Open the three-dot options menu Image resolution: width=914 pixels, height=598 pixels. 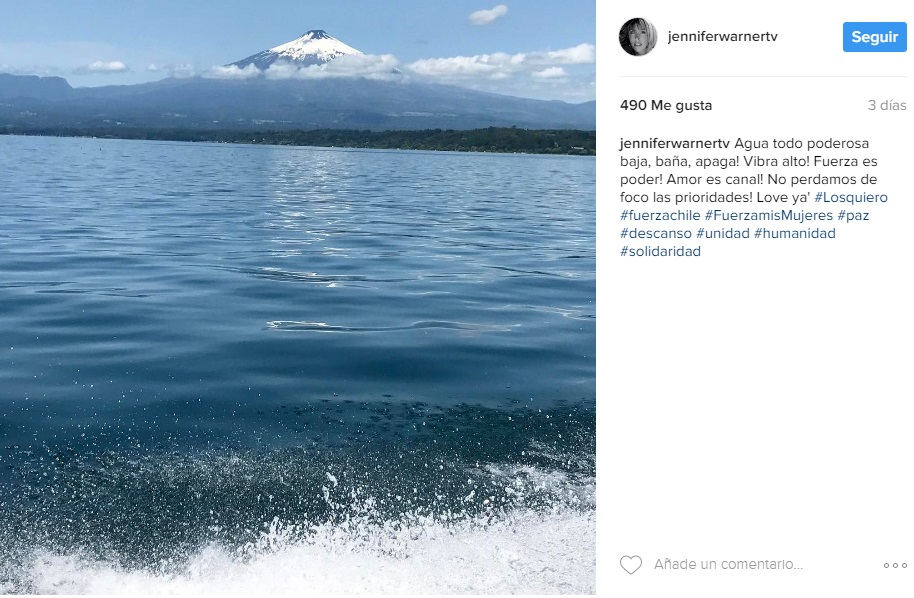coord(895,565)
